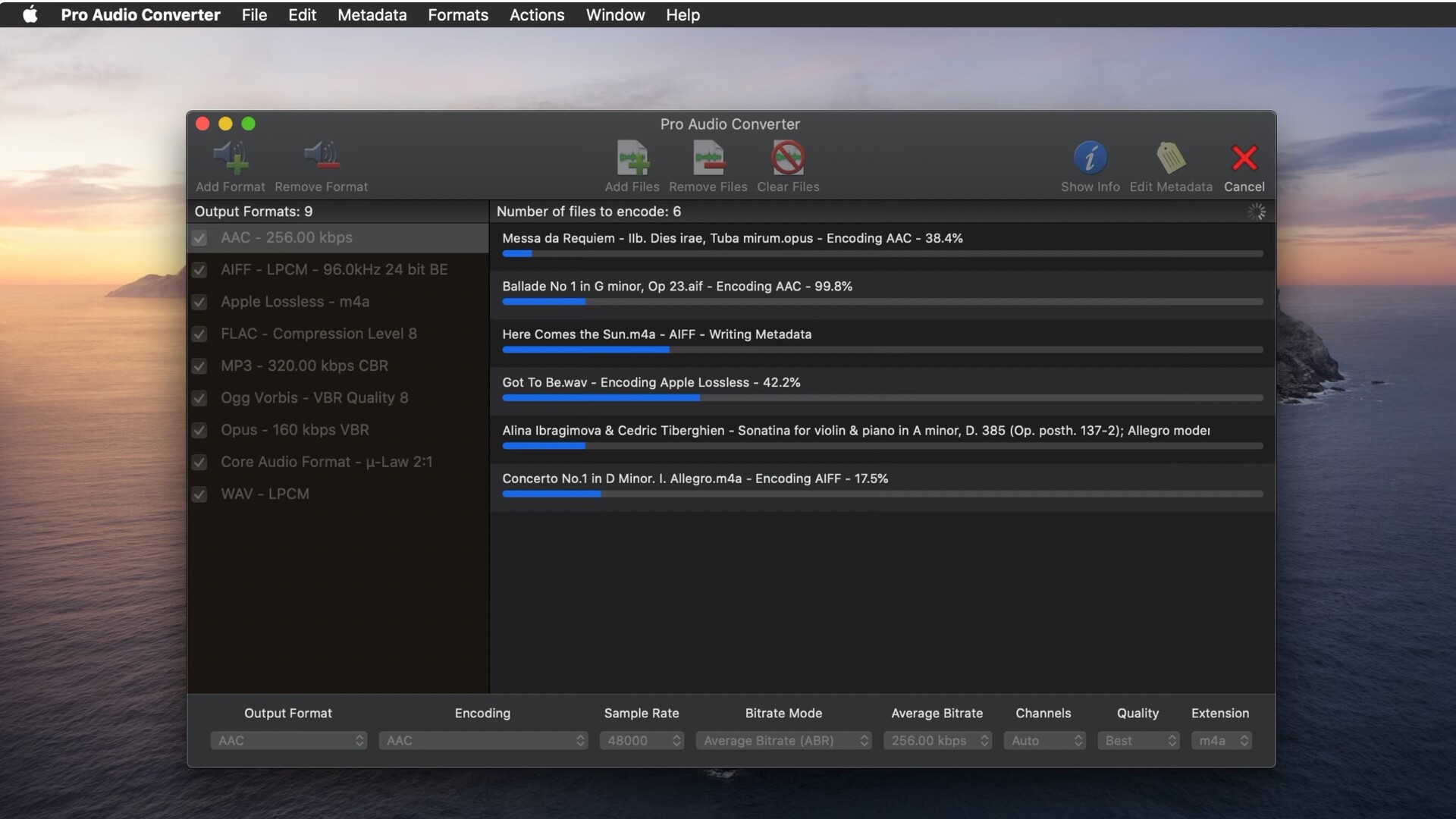Open the Average Bitrate 256.00 kbps dropdown
This screenshot has height=819, width=1456.
pos(937,740)
